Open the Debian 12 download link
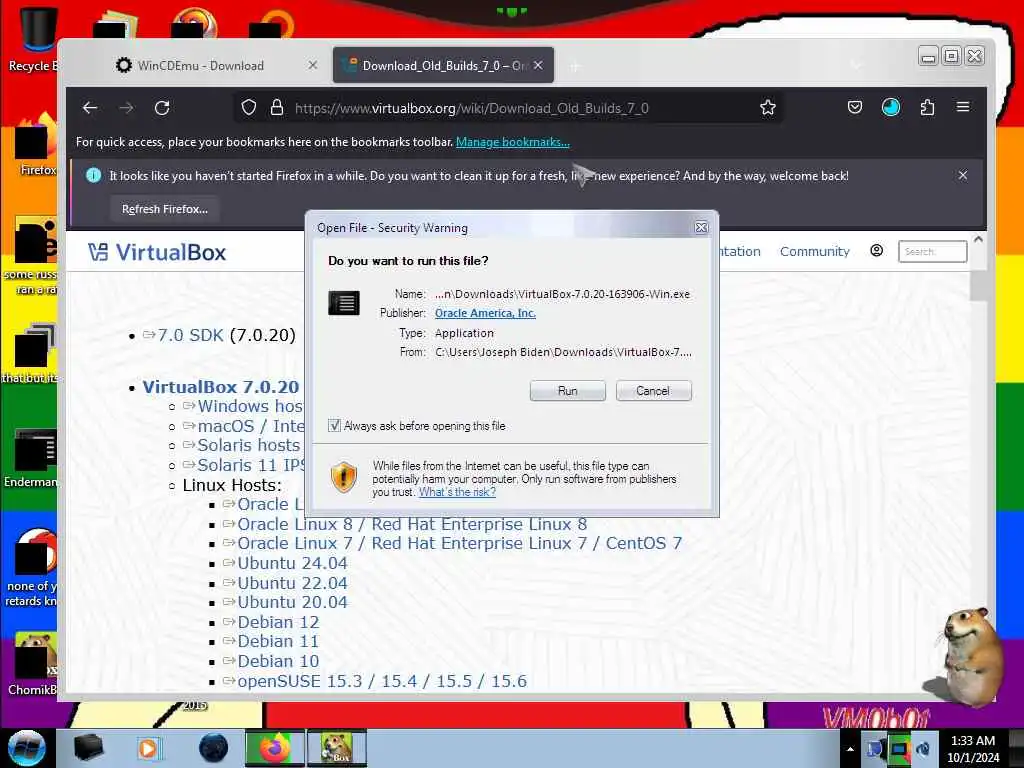Screen dimensions: 1024x768 tap(278, 622)
